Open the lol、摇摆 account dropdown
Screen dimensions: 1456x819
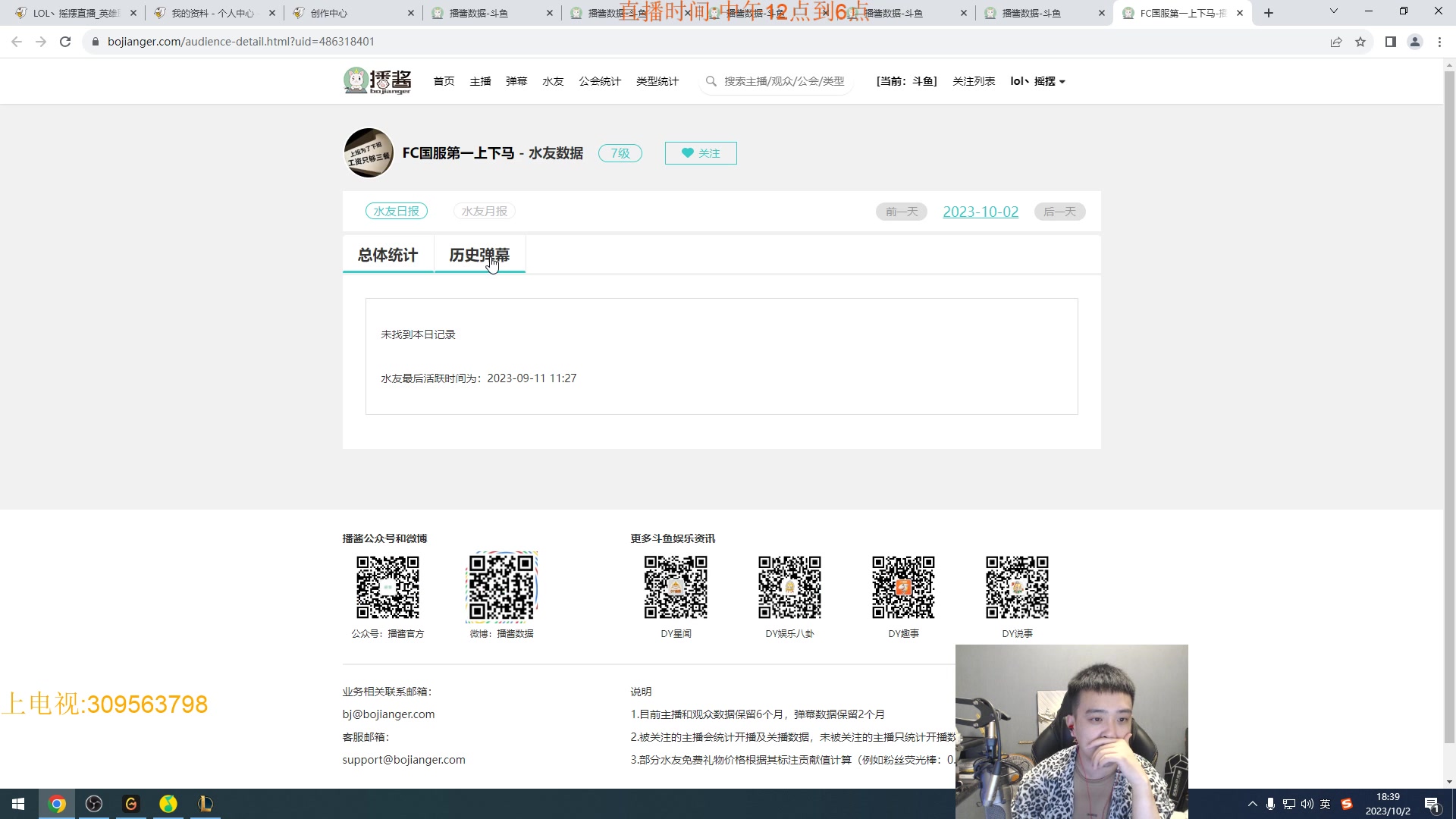[x=1038, y=81]
